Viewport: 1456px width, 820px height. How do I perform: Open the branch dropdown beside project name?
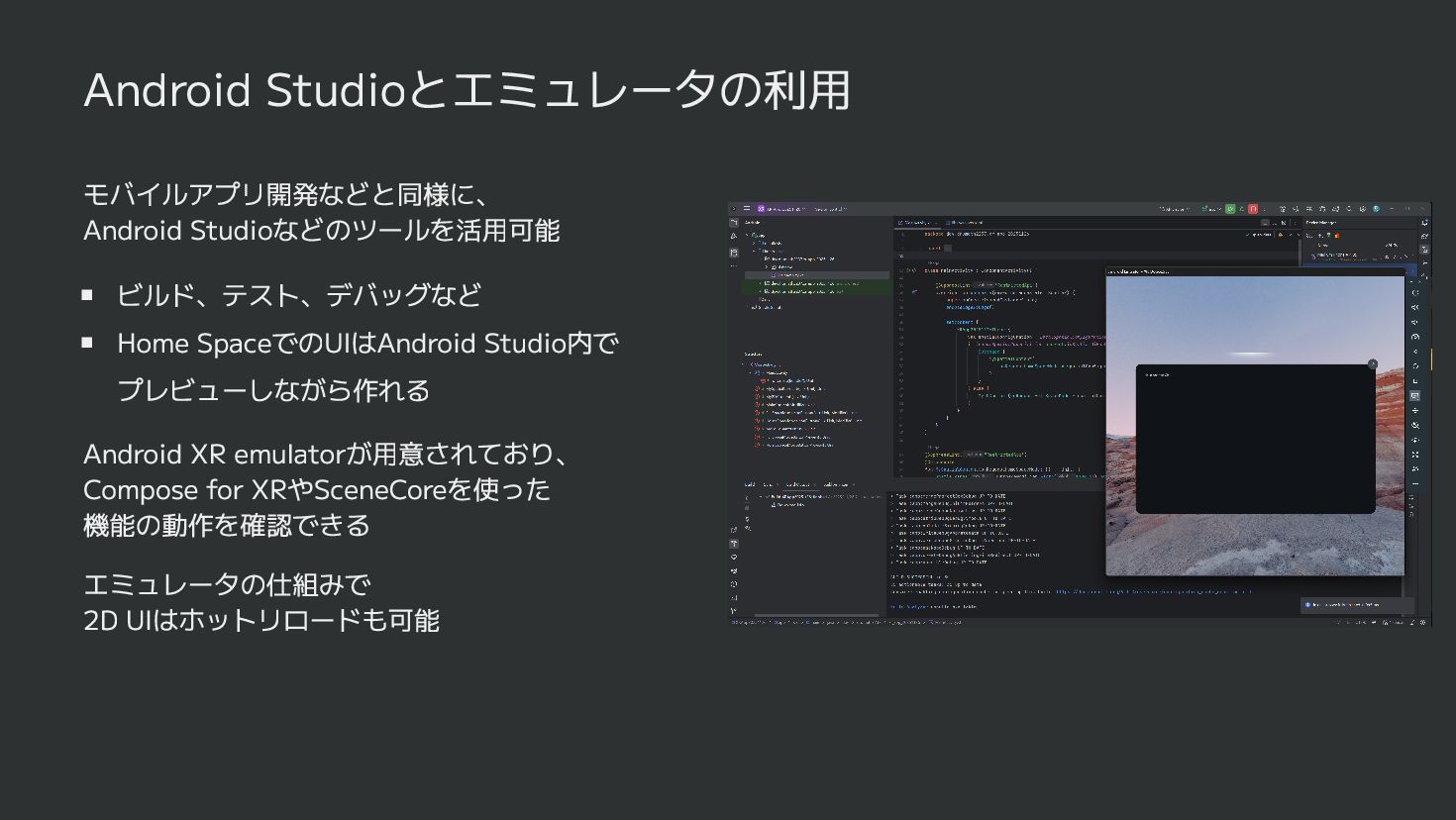[x=830, y=209]
